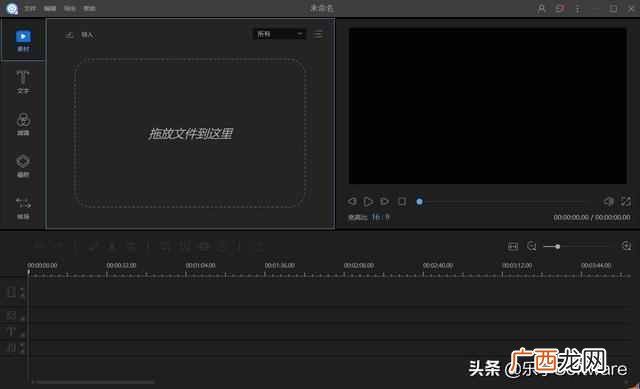
Task: Step forward to next frame
Action: pyautogui.click(x=384, y=201)
